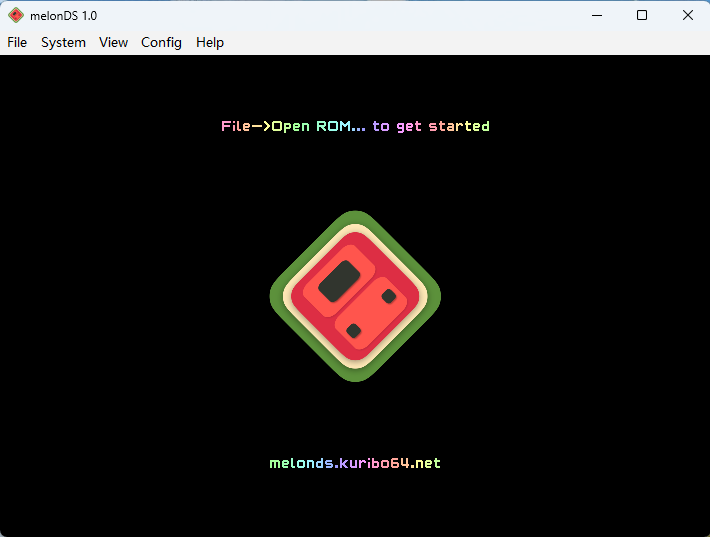710x537 pixels.
Task: Click the melonds.kuribo64.net text
Action: 355,463
